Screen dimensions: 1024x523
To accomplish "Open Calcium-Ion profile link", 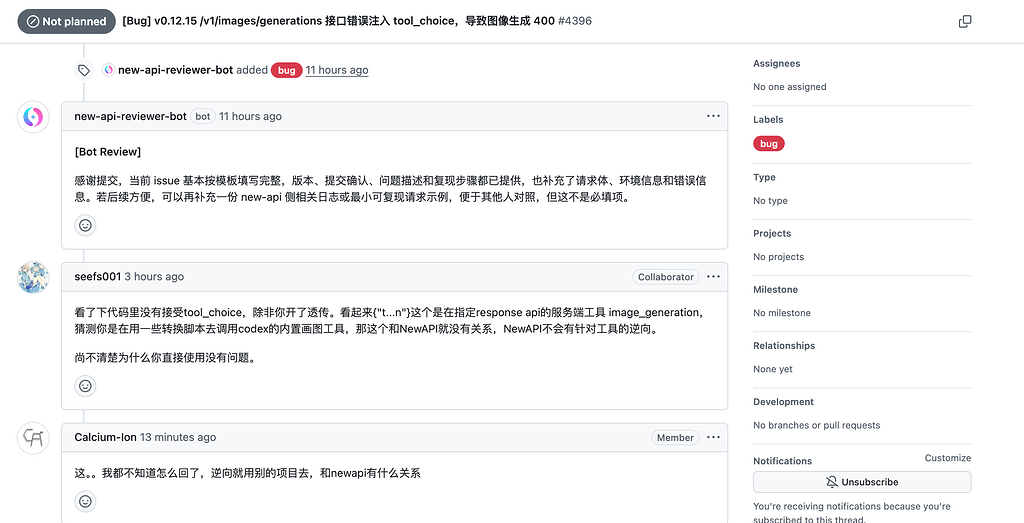I will (x=105, y=437).
